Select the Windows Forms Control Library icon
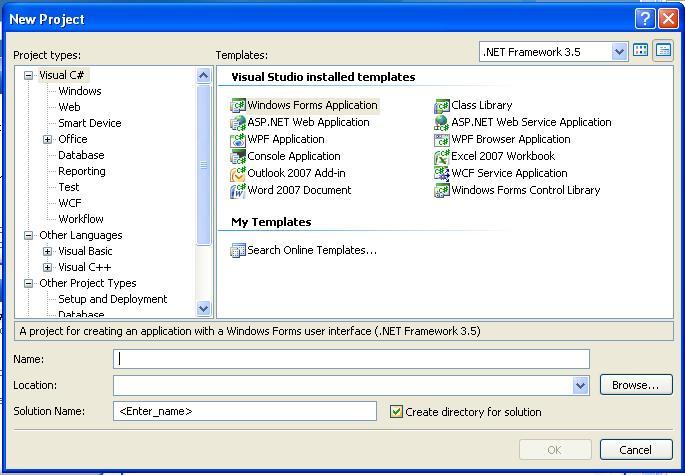 tap(442, 191)
